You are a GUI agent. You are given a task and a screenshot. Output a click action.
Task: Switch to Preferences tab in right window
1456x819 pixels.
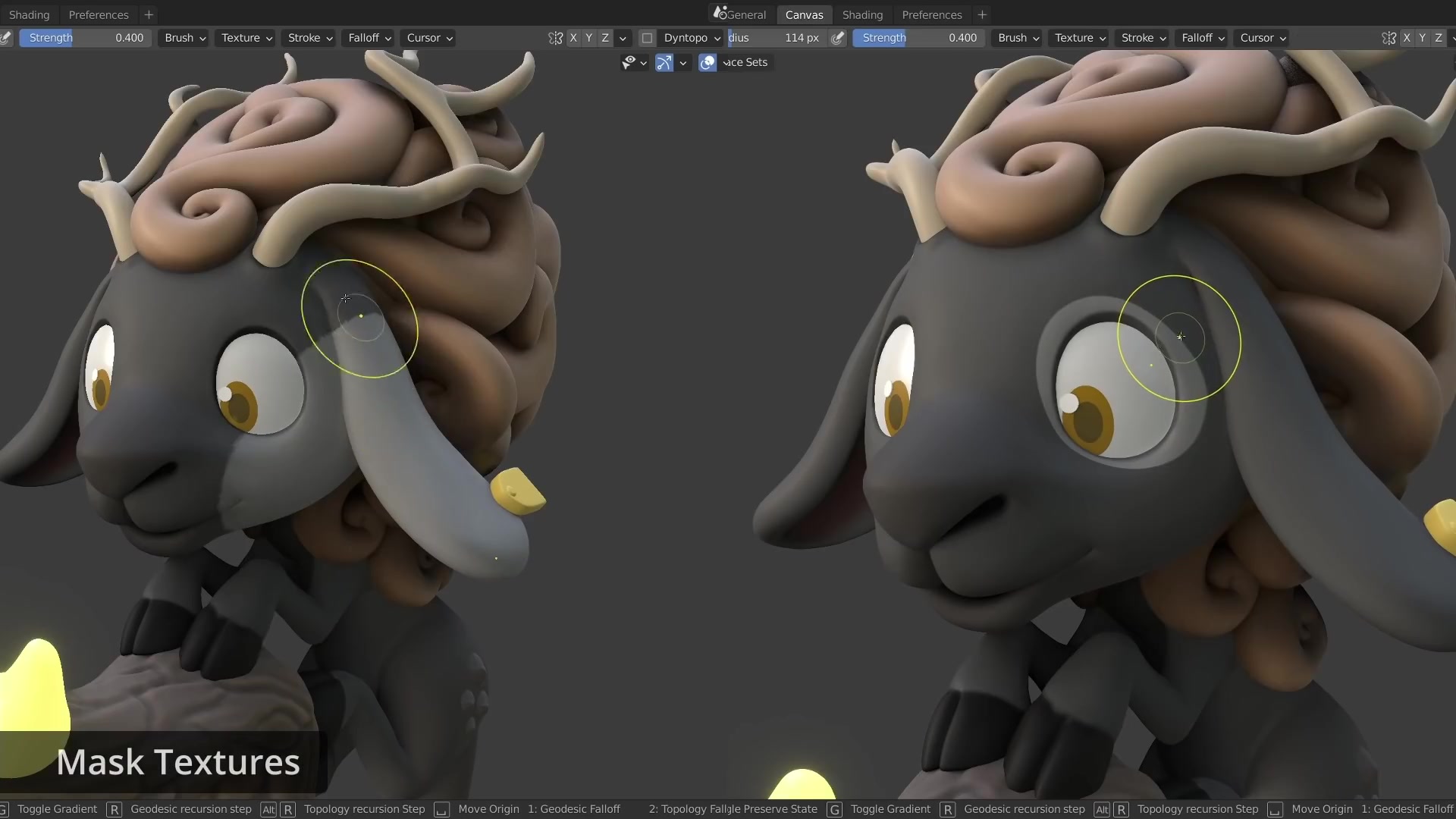(x=932, y=14)
